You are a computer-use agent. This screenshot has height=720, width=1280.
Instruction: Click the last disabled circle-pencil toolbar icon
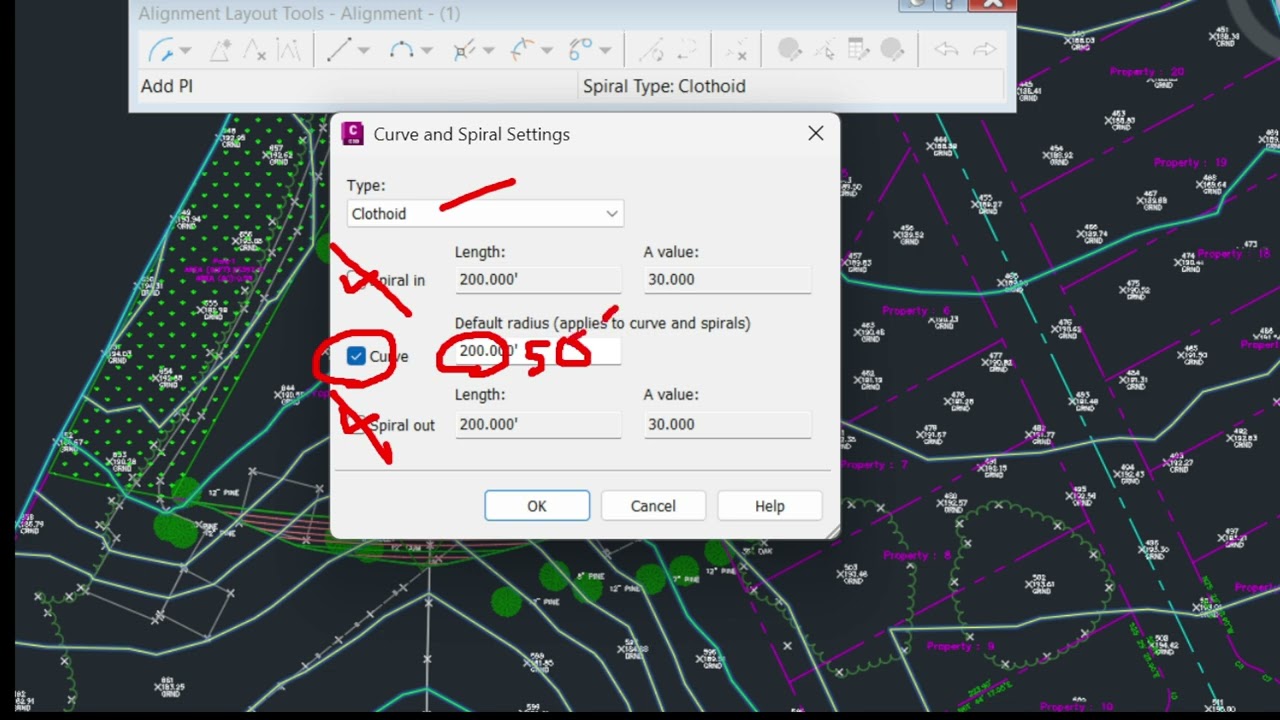tap(893, 50)
